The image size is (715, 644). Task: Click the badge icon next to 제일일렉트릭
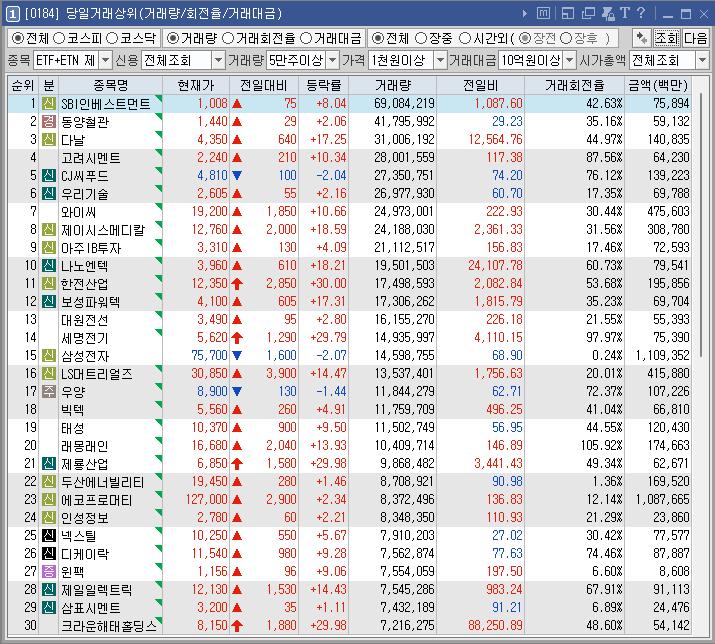49,589
